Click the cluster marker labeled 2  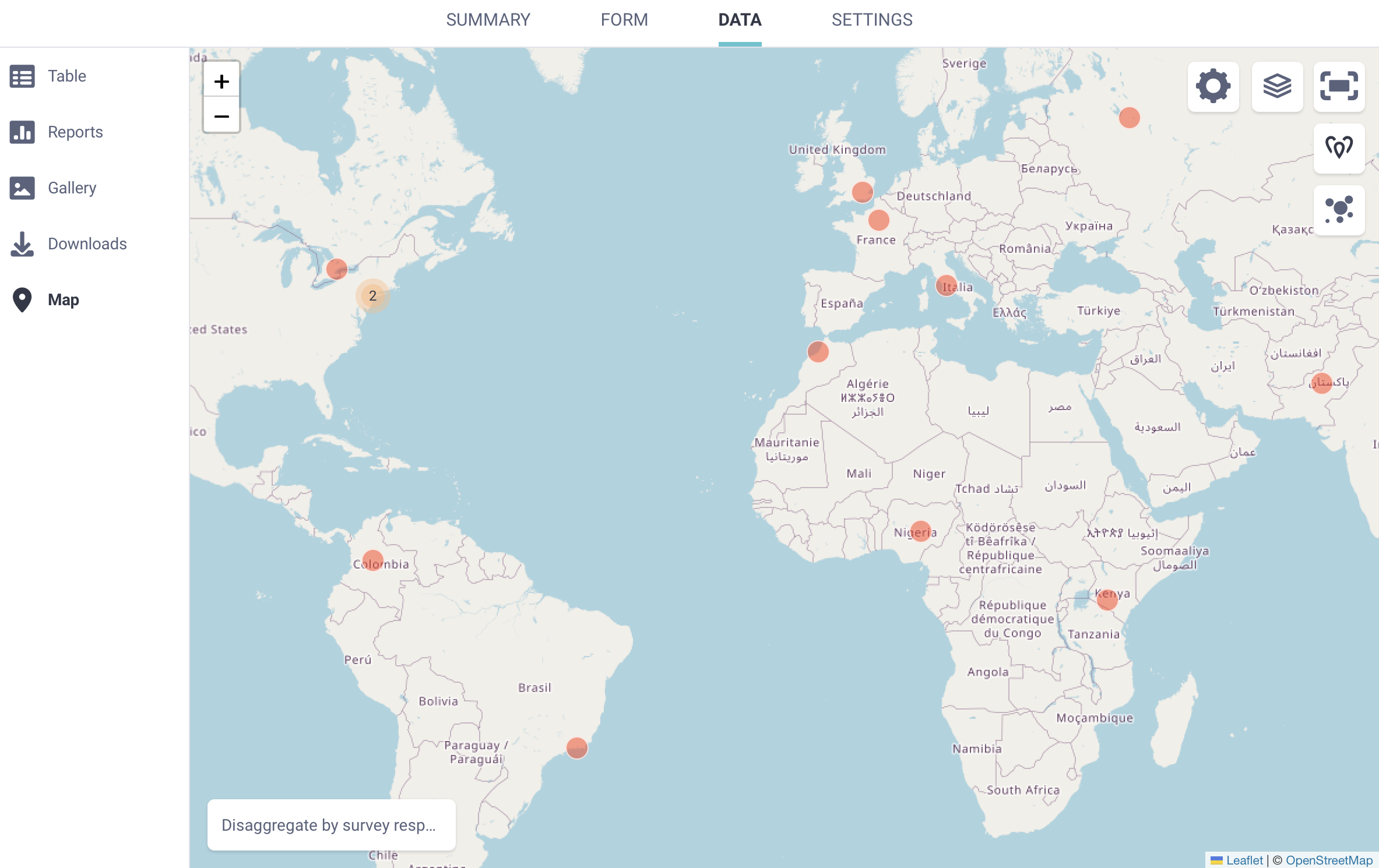[x=372, y=296]
